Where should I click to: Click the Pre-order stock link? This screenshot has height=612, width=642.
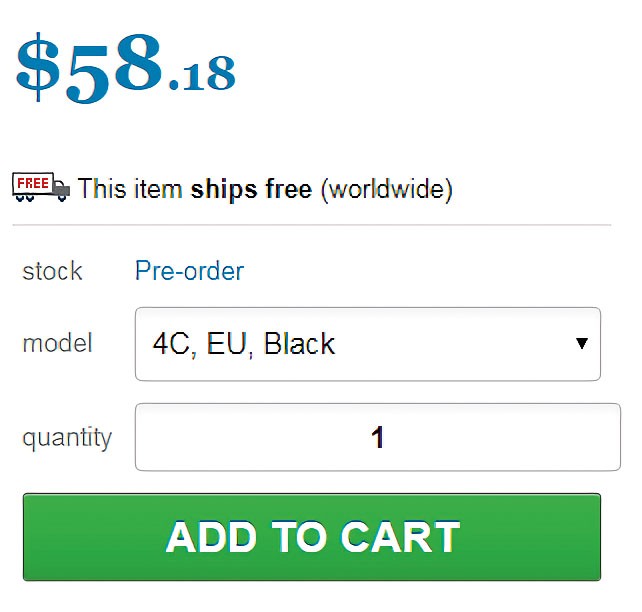(189, 271)
